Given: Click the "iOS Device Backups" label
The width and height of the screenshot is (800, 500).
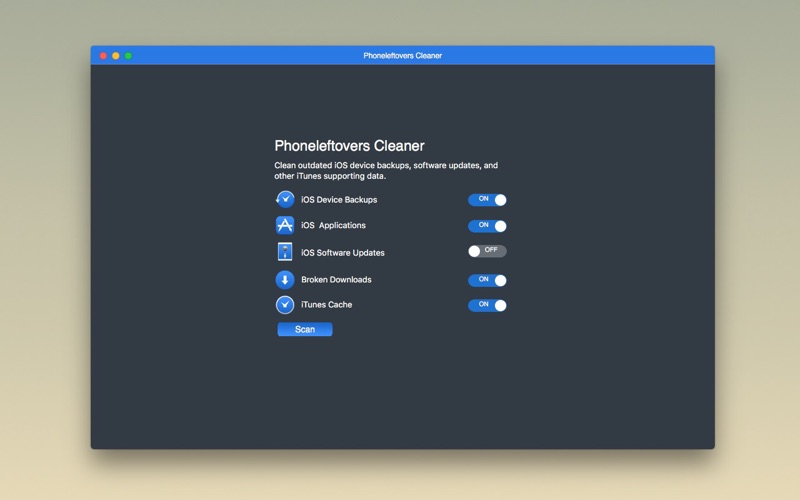Looking at the screenshot, I should click(x=339, y=200).
